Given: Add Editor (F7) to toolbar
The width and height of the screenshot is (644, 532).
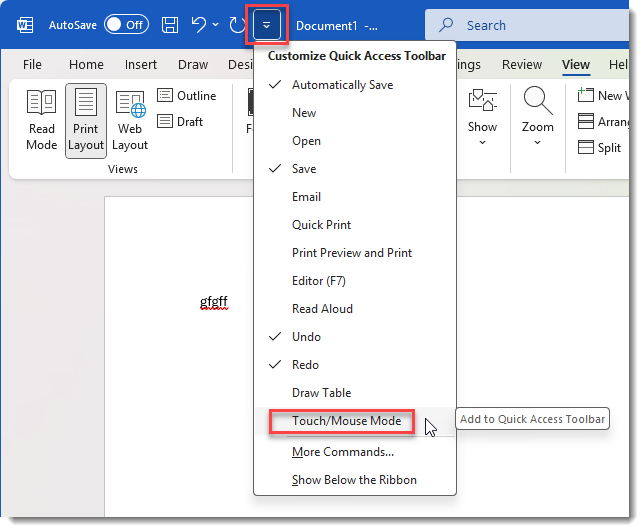Looking at the screenshot, I should tap(355, 281).
